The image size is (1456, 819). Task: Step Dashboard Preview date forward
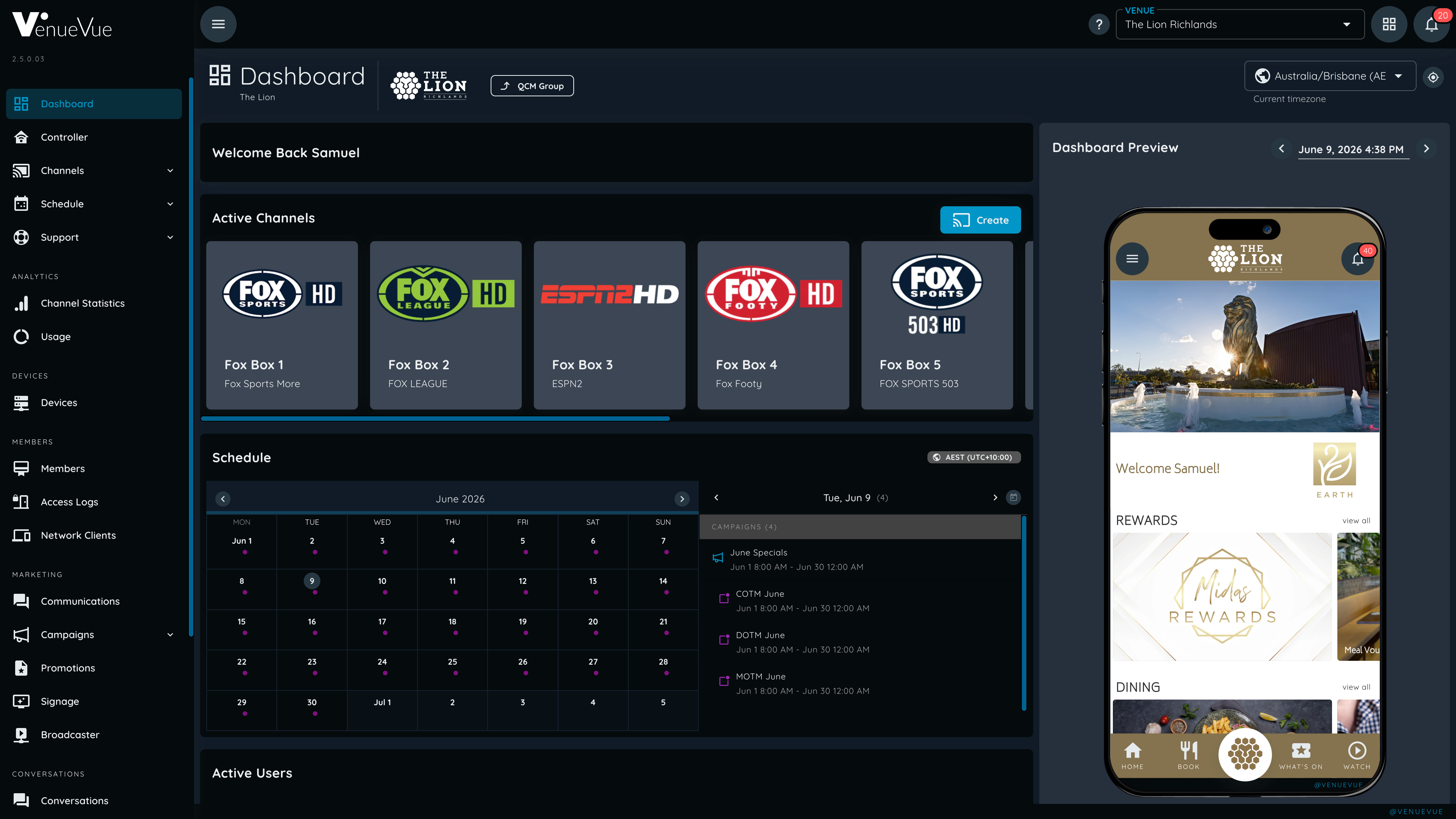click(x=1426, y=149)
